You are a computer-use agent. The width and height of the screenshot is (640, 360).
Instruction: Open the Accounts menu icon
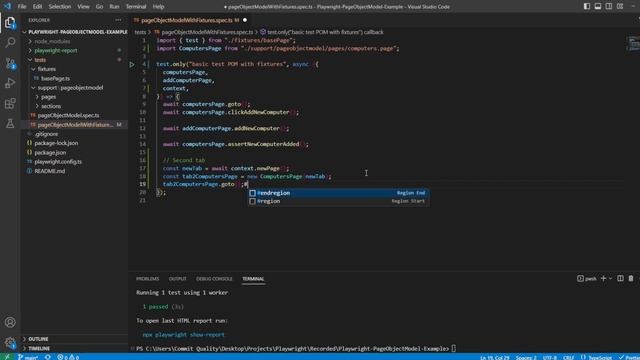click(10, 322)
